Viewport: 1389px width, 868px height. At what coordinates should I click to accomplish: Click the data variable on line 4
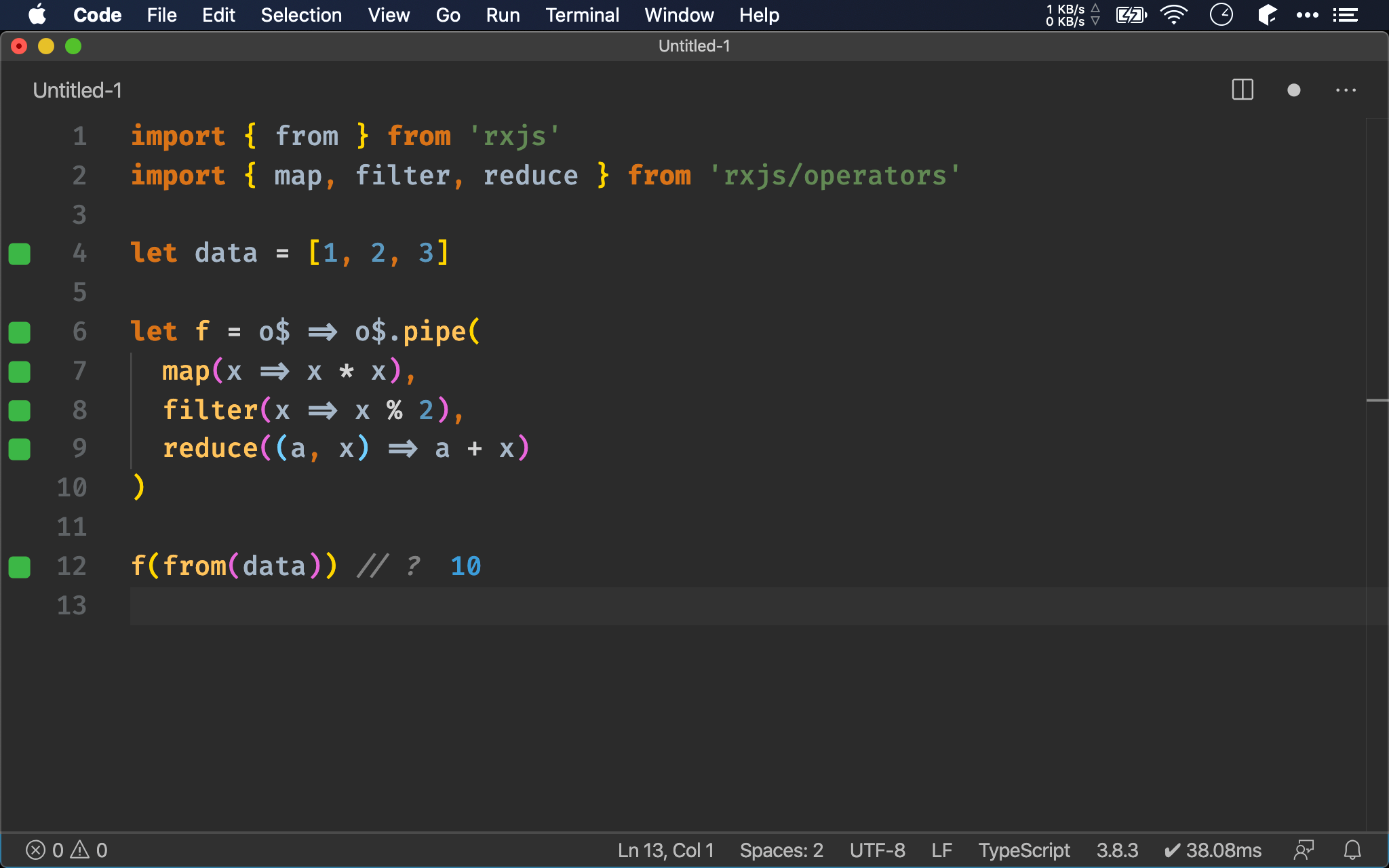pos(226,253)
